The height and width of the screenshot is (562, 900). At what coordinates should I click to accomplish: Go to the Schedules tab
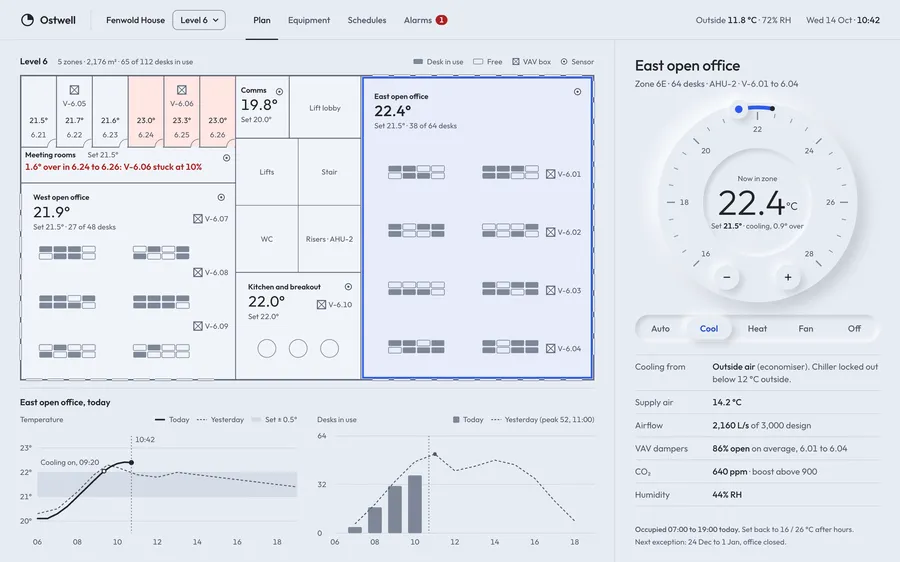tap(367, 20)
